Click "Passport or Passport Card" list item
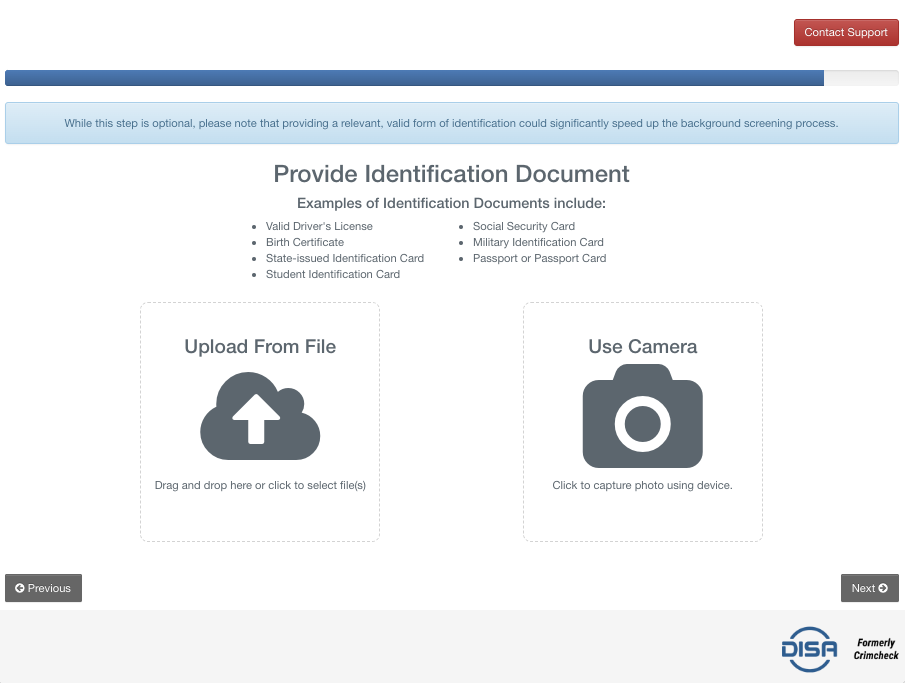Screen dimensions: 905x683 (539, 258)
